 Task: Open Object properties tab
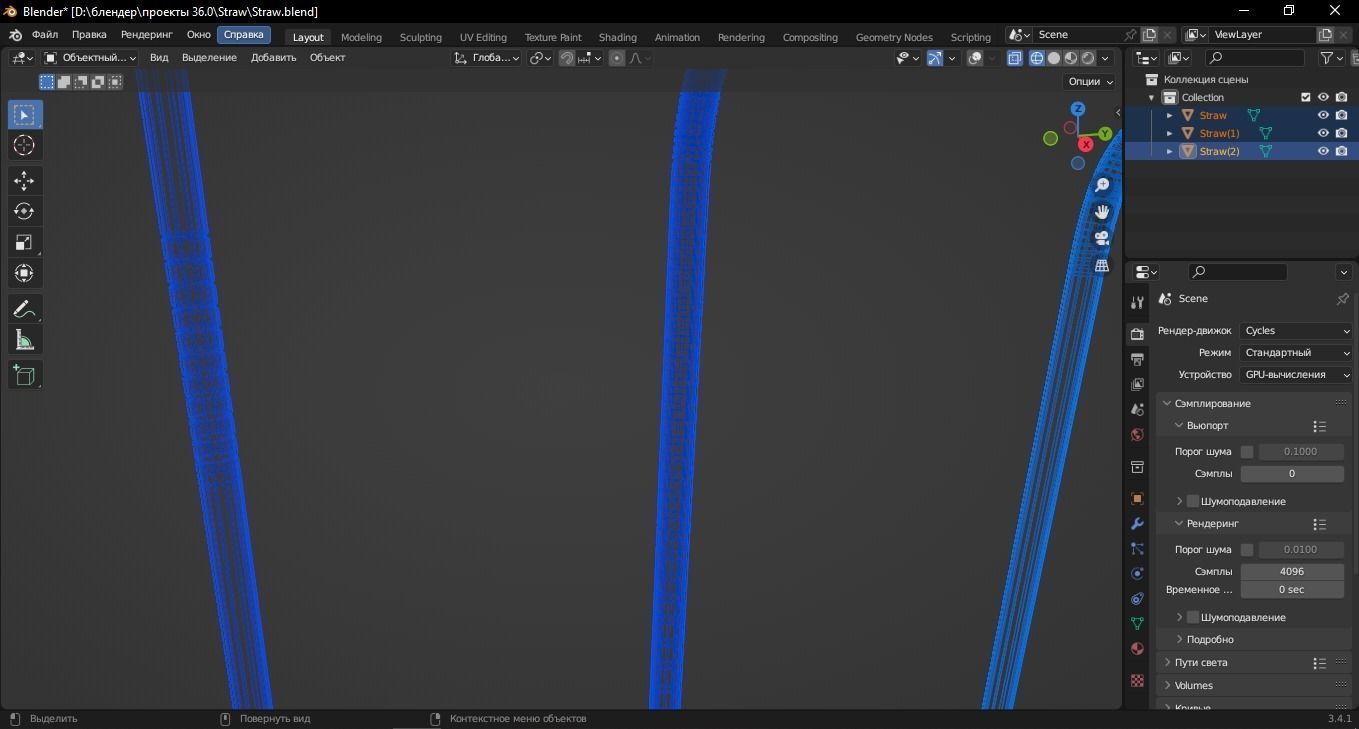tap(1137, 498)
